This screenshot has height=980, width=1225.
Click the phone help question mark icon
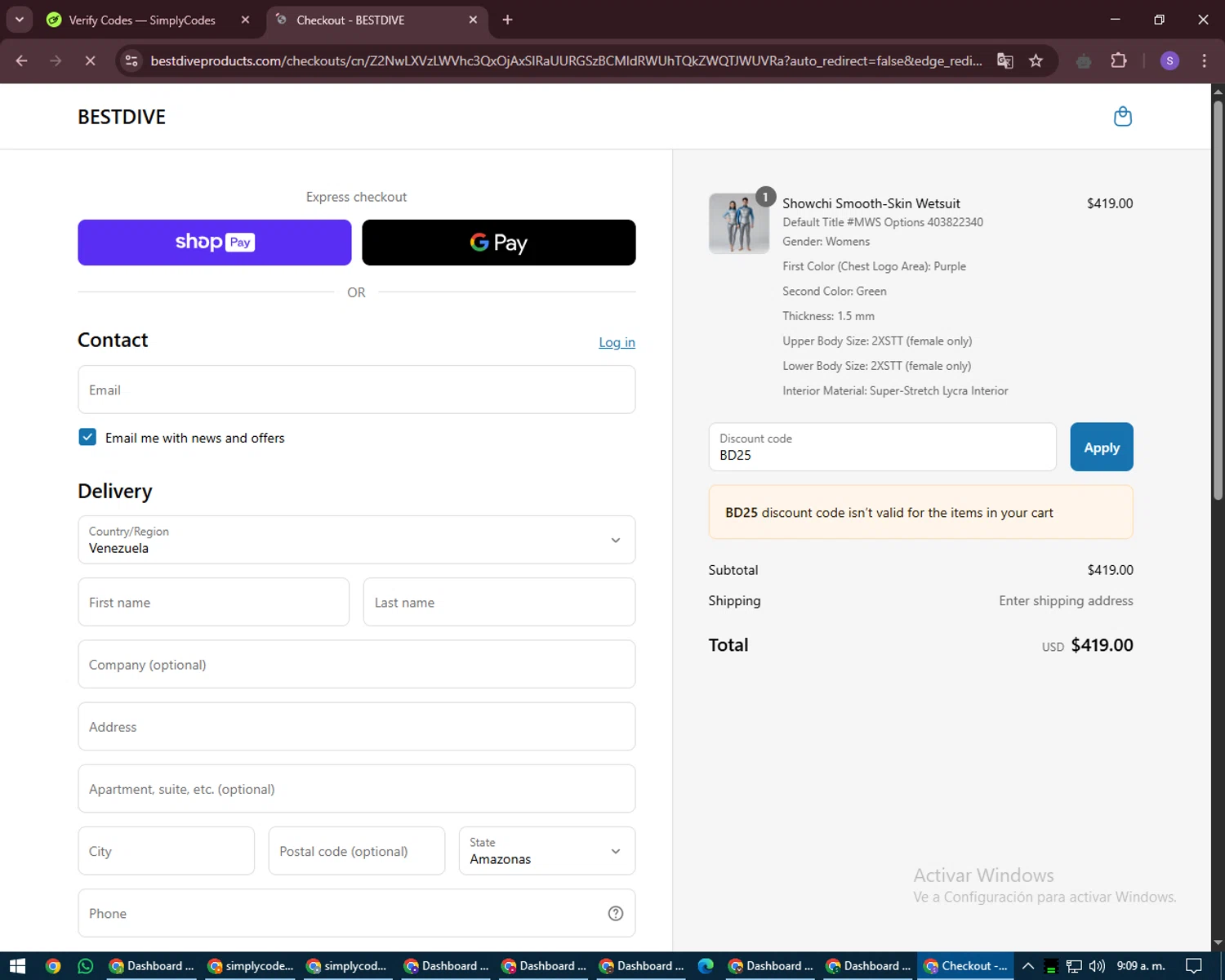coord(616,913)
